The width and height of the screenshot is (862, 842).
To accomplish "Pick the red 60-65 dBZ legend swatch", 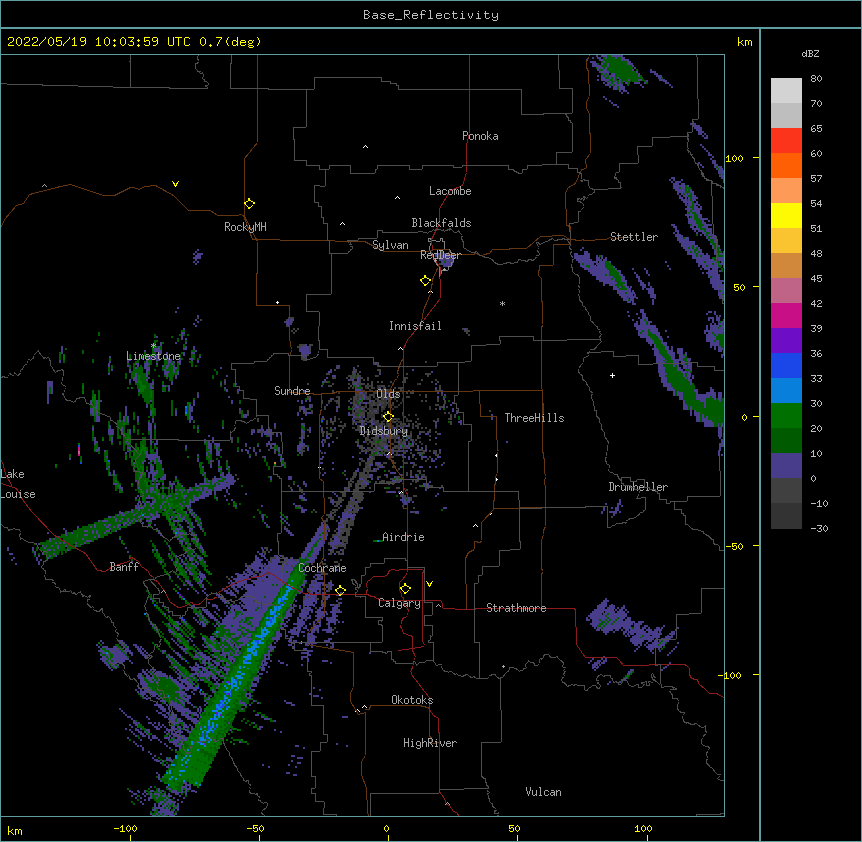I will [786, 140].
